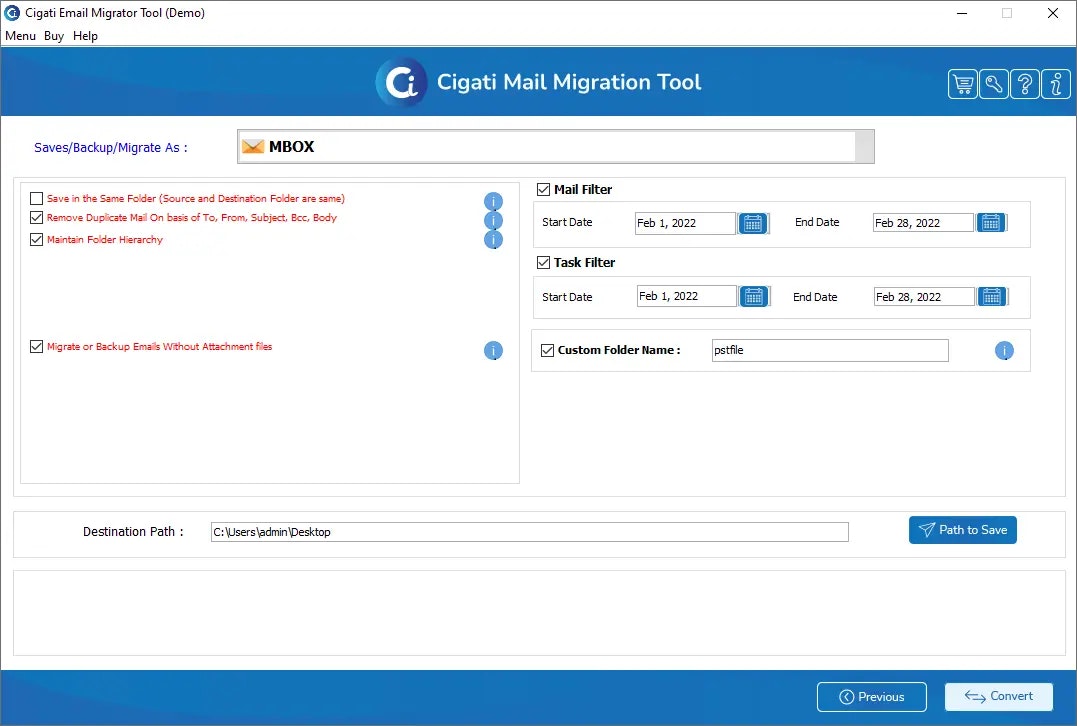Minimize the Cigati Email Migrator window
The image size is (1077, 726).
point(962,13)
